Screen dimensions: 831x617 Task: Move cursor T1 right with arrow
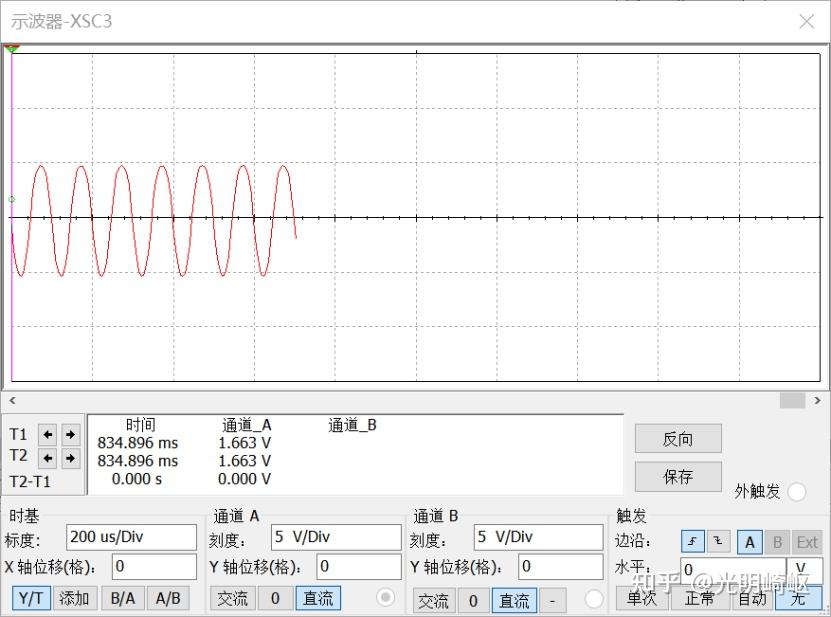[x=70, y=435]
